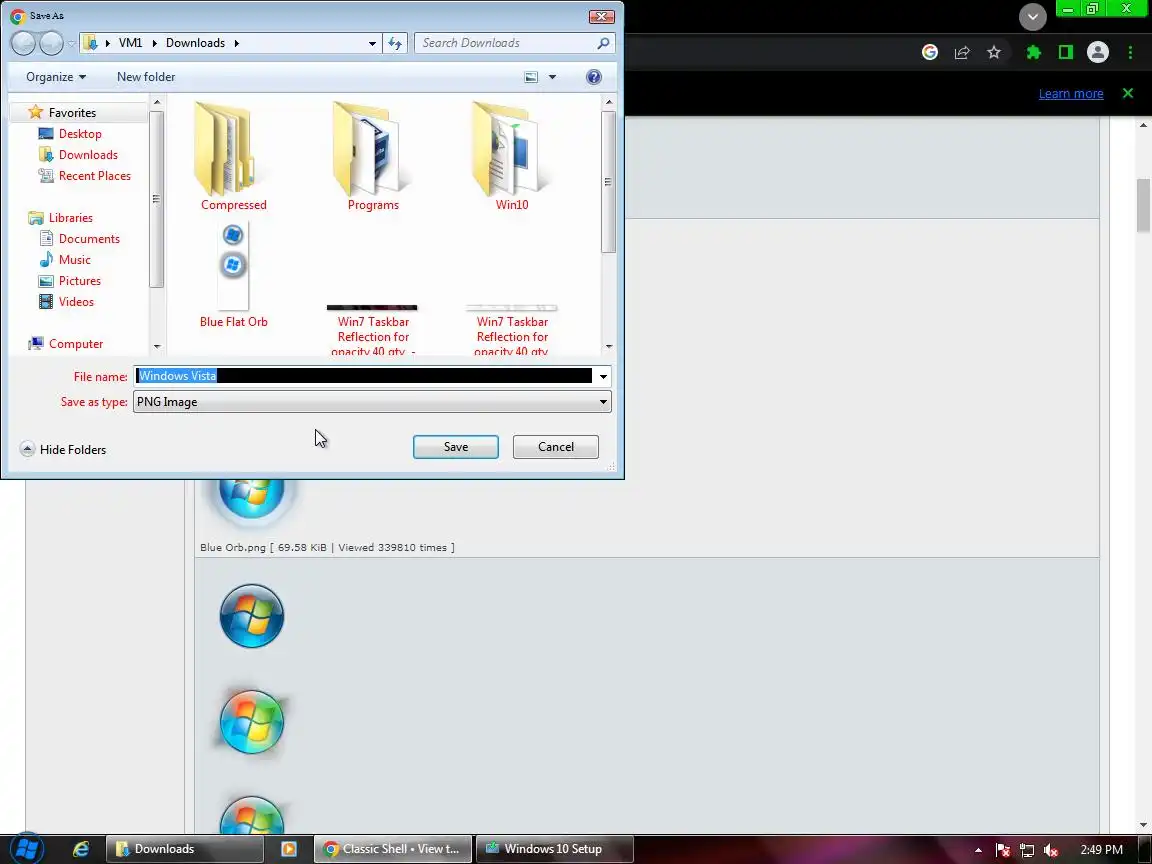The image size is (1152, 864).
Task: Click the 2:49 PM clock
Action: [1101, 849]
